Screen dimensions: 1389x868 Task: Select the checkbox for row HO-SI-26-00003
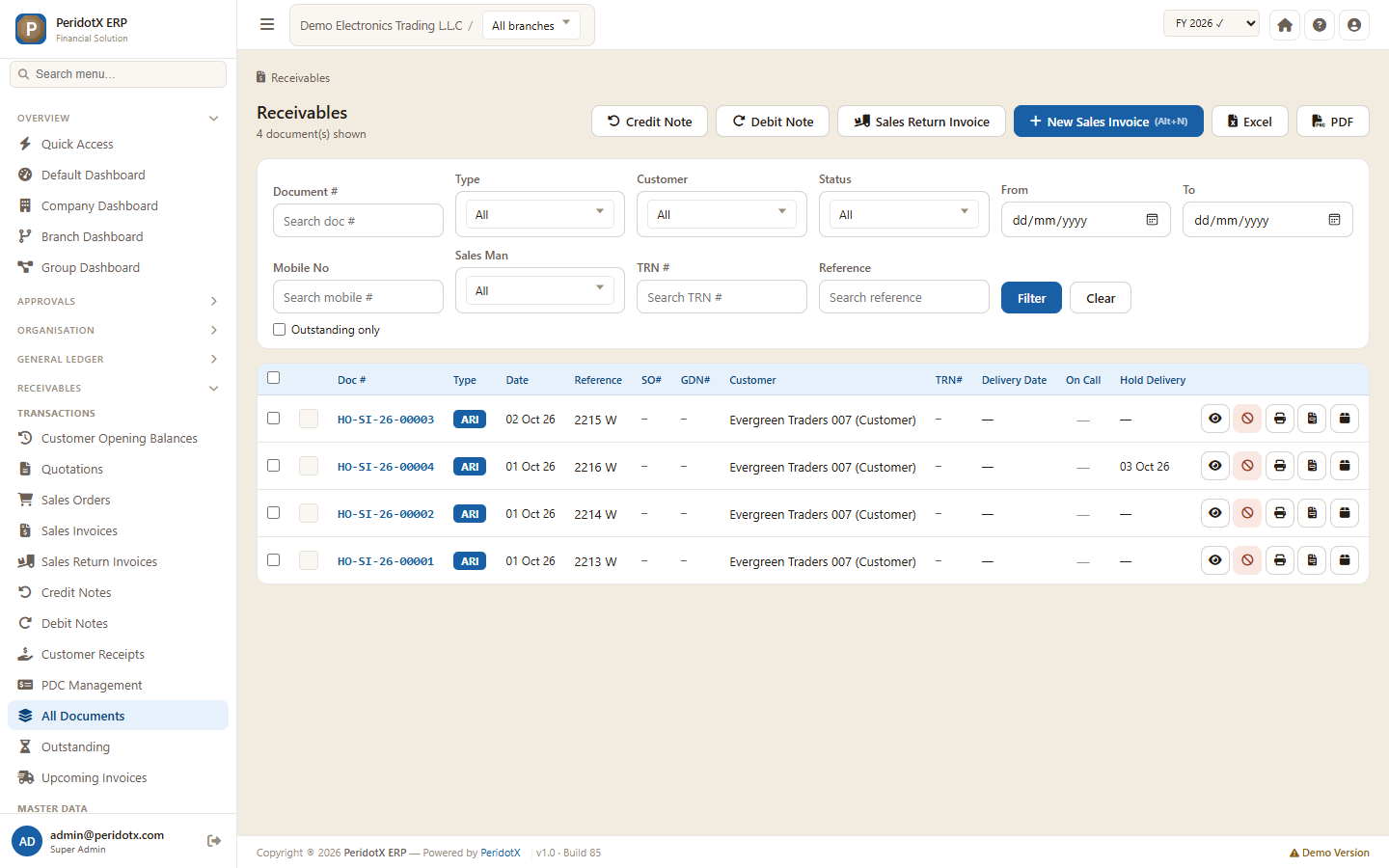point(274,419)
